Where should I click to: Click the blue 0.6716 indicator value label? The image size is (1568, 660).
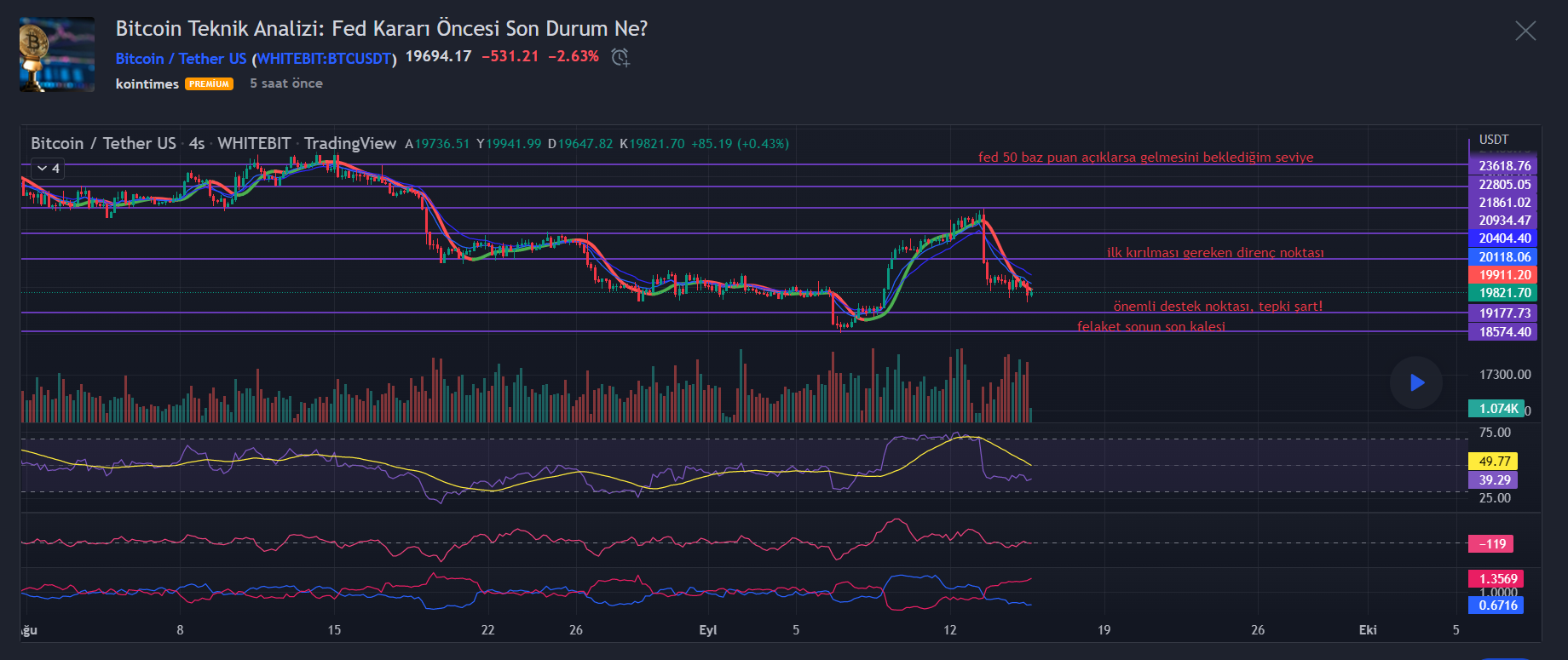pyautogui.click(x=1496, y=605)
